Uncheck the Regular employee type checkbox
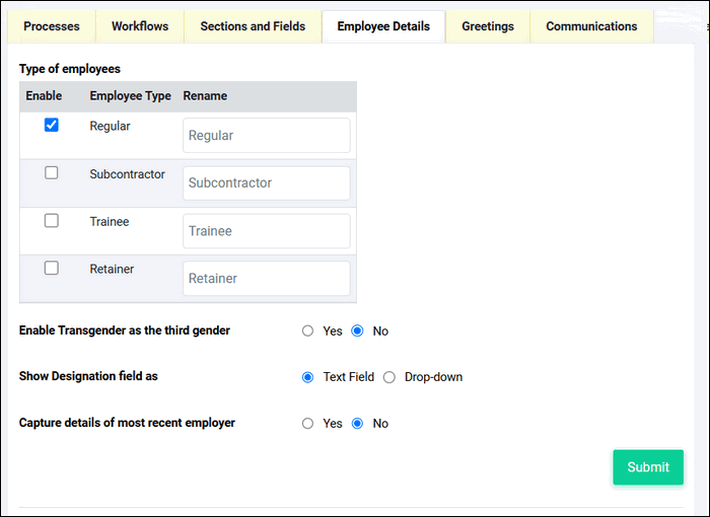Screen dimensions: 710x517 point(51,125)
